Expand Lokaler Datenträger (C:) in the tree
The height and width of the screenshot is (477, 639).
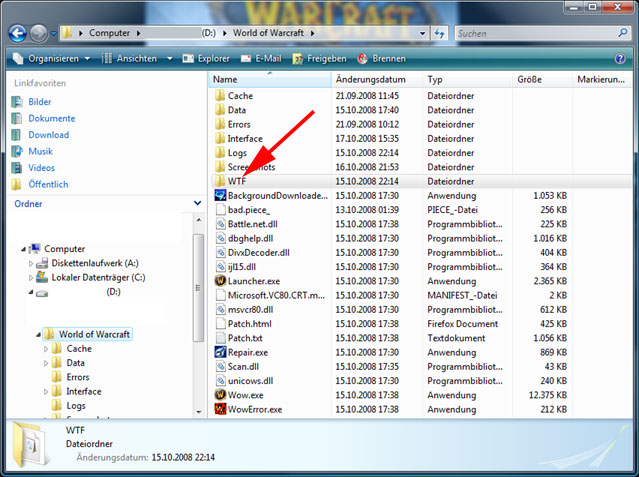click(x=31, y=278)
